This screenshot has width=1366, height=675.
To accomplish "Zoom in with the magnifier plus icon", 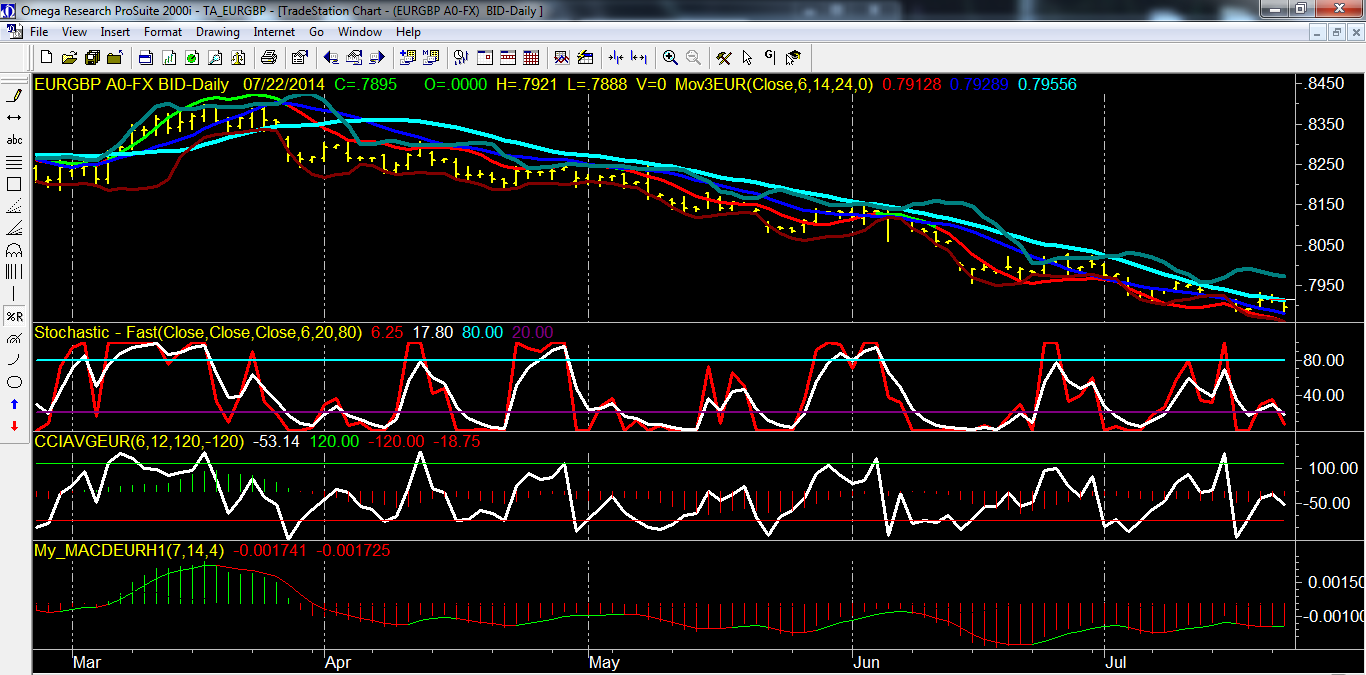I will tap(670, 57).
